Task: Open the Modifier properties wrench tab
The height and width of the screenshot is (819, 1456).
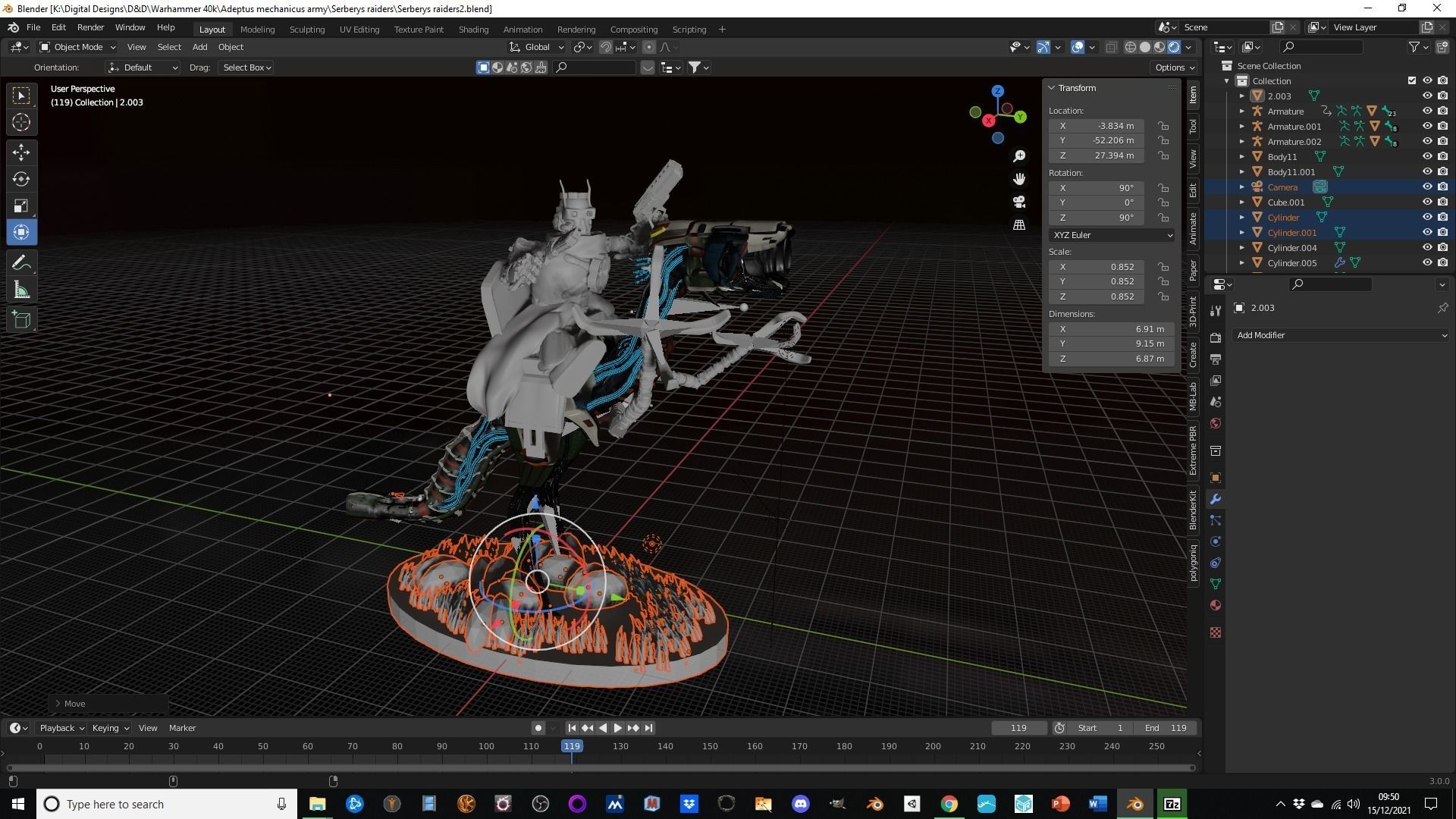Action: (x=1216, y=499)
